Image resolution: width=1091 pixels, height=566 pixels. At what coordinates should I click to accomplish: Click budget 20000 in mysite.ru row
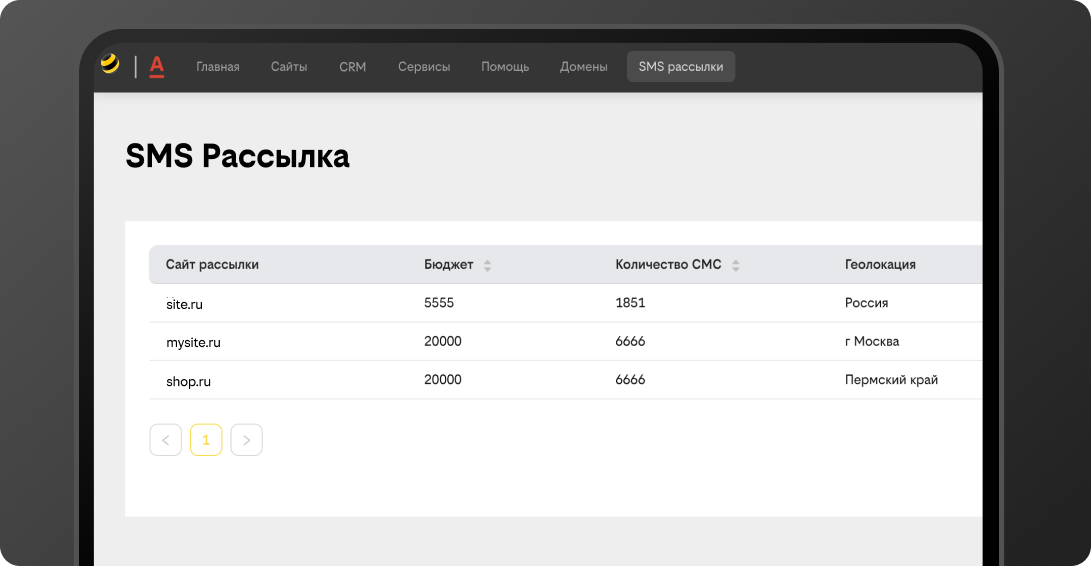pyautogui.click(x=443, y=341)
